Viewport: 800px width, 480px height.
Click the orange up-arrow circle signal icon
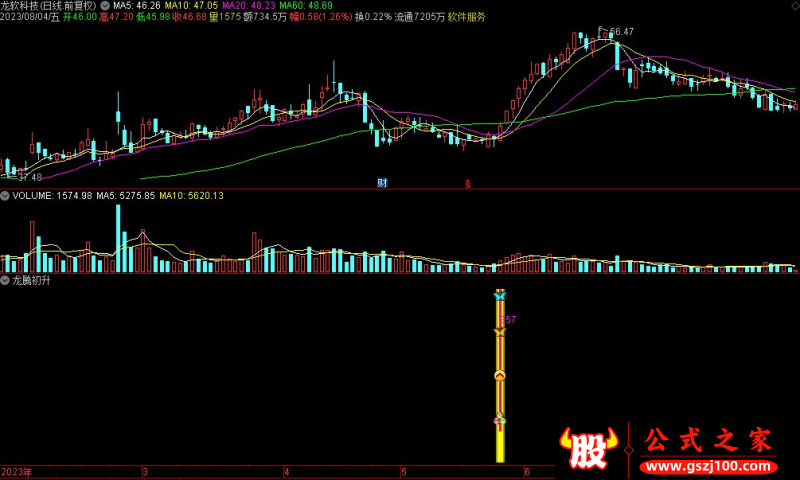click(500, 376)
